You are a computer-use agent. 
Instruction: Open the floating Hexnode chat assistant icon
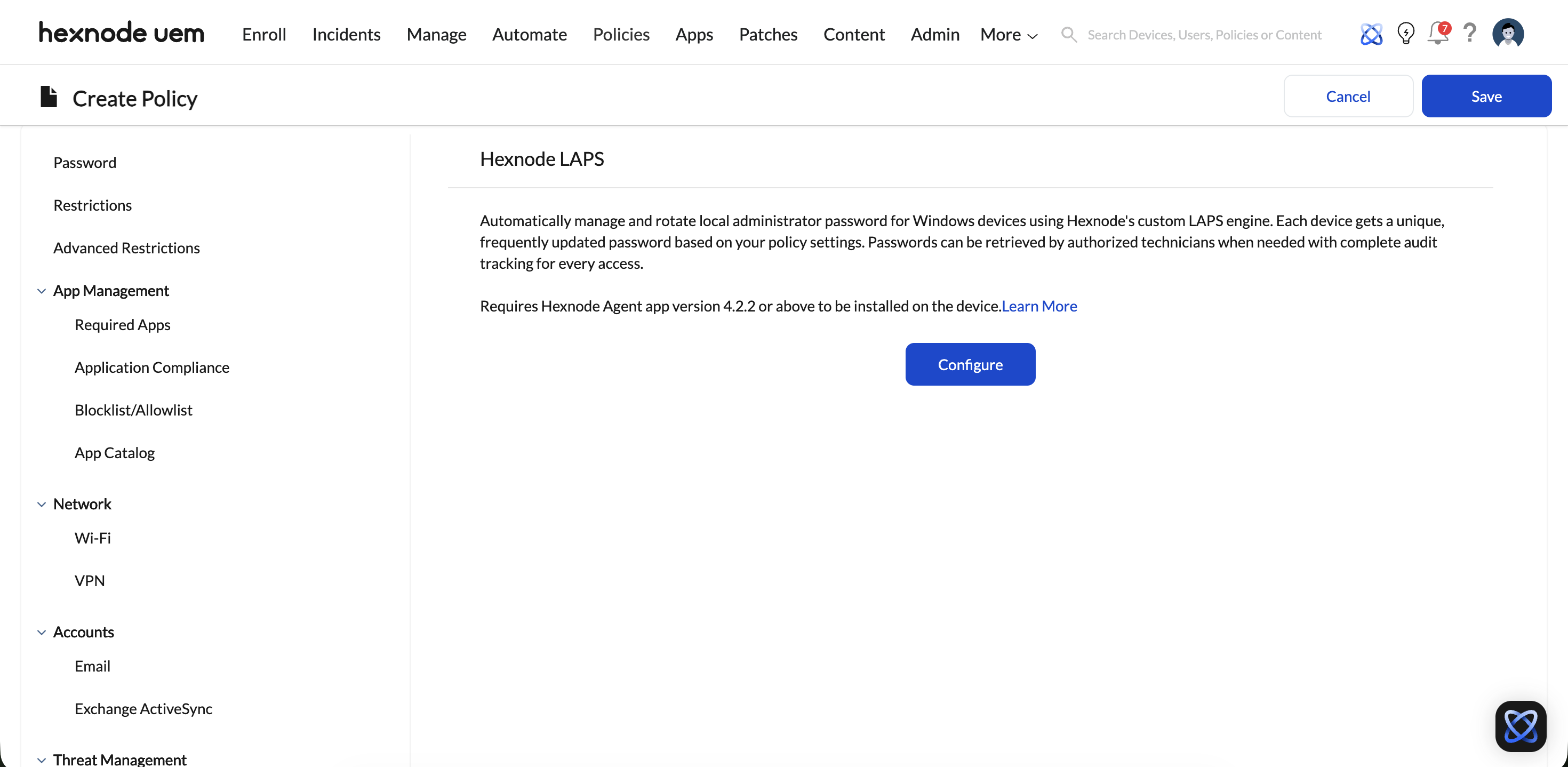pyautogui.click(x=1520, y=725)
